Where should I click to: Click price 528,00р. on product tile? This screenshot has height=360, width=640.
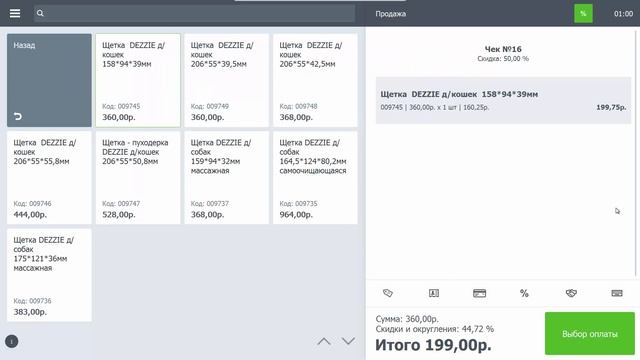[118, 215]
